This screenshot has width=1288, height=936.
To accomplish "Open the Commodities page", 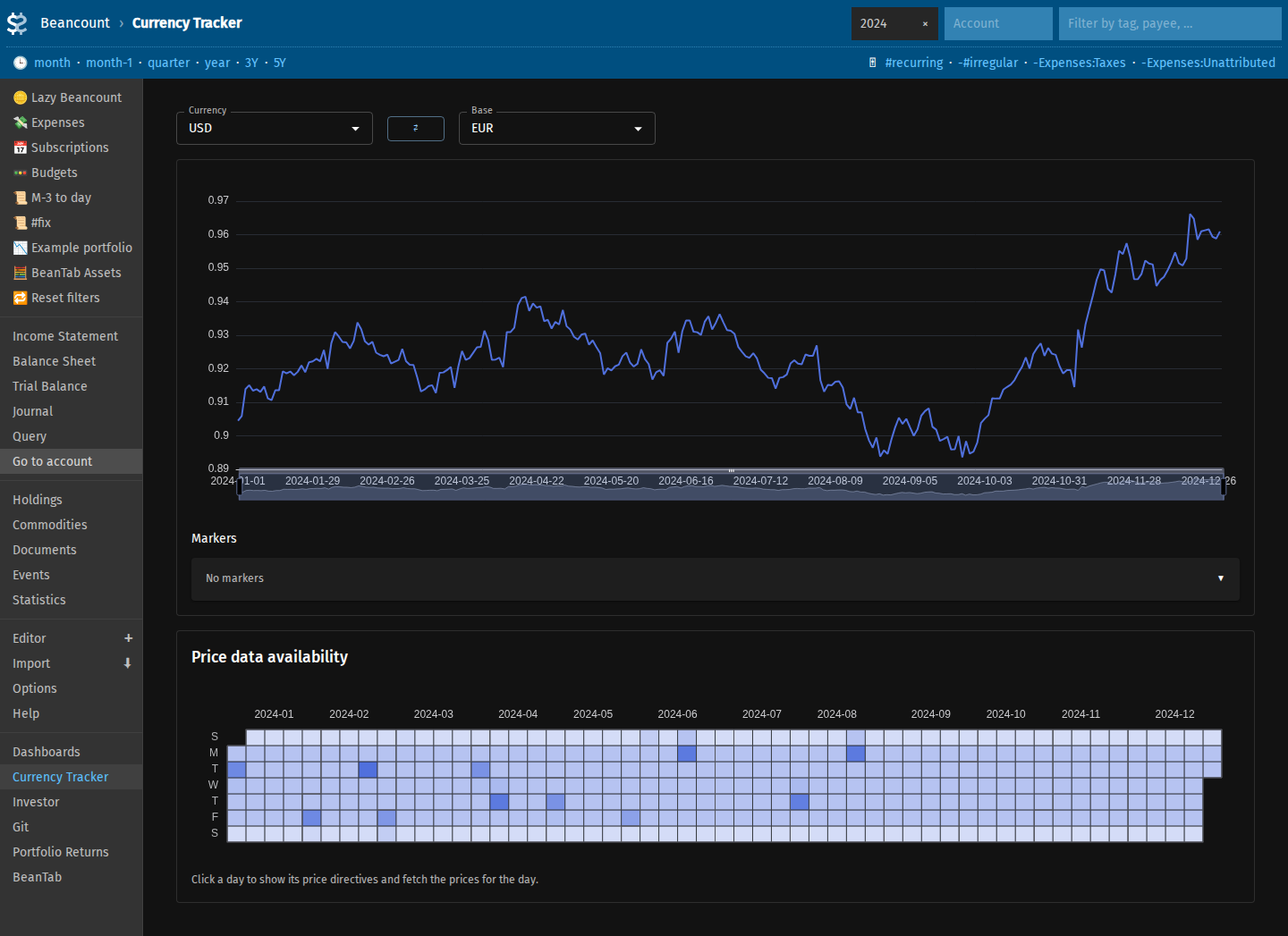I will (71, 525).
